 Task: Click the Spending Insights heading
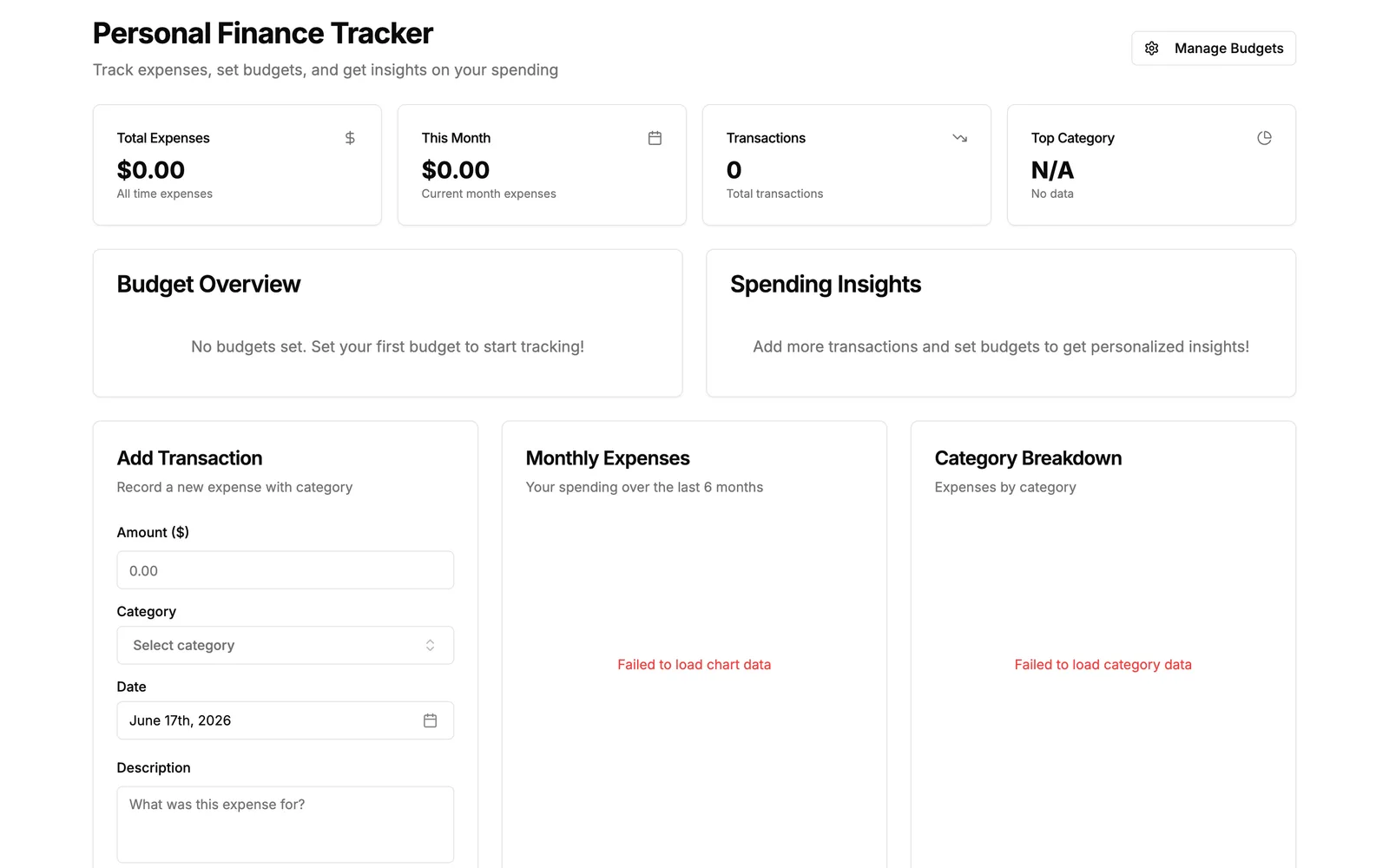[x=826, y=285]
